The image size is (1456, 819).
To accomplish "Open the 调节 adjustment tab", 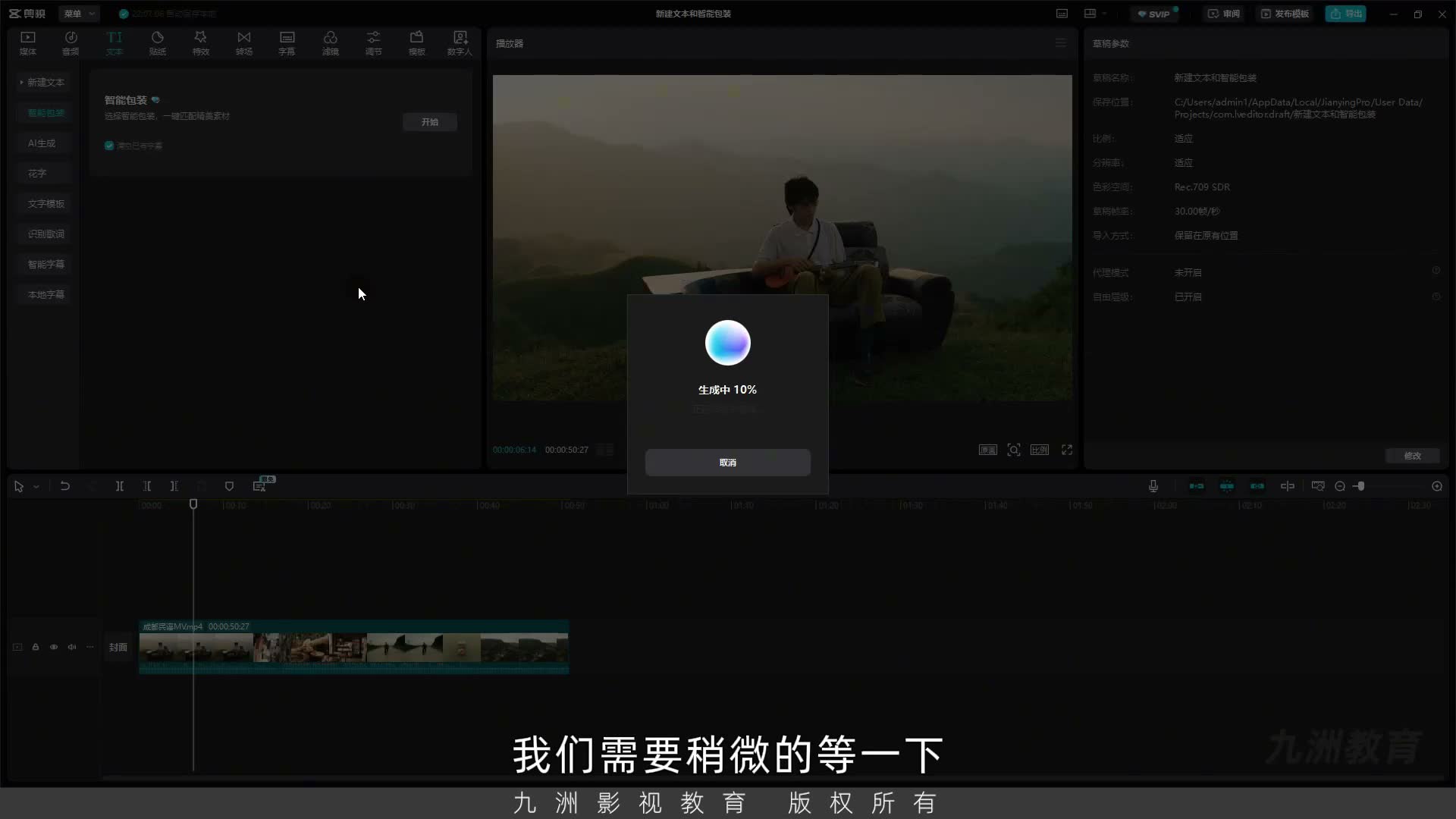I will (373, 43).
